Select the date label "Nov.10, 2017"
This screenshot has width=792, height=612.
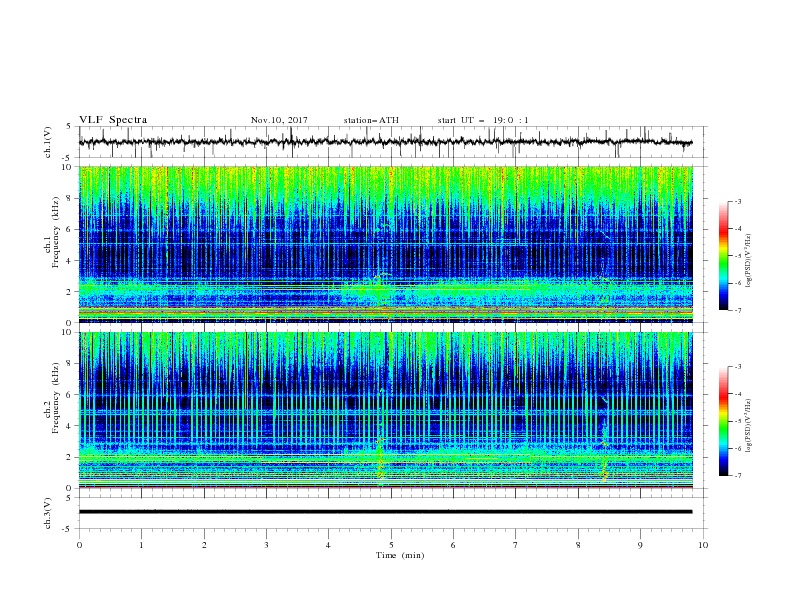[x=279, y=120]
